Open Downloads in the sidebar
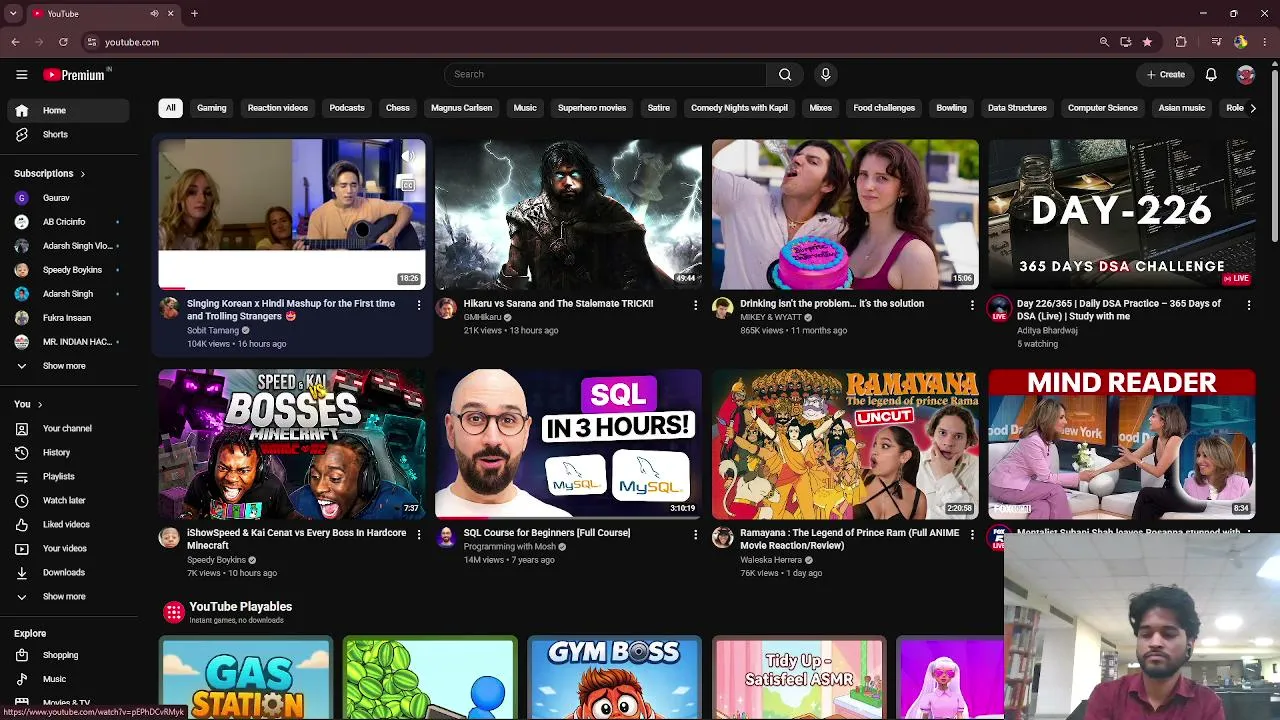The image size is (1280, 720). click(x=67, y=572)
